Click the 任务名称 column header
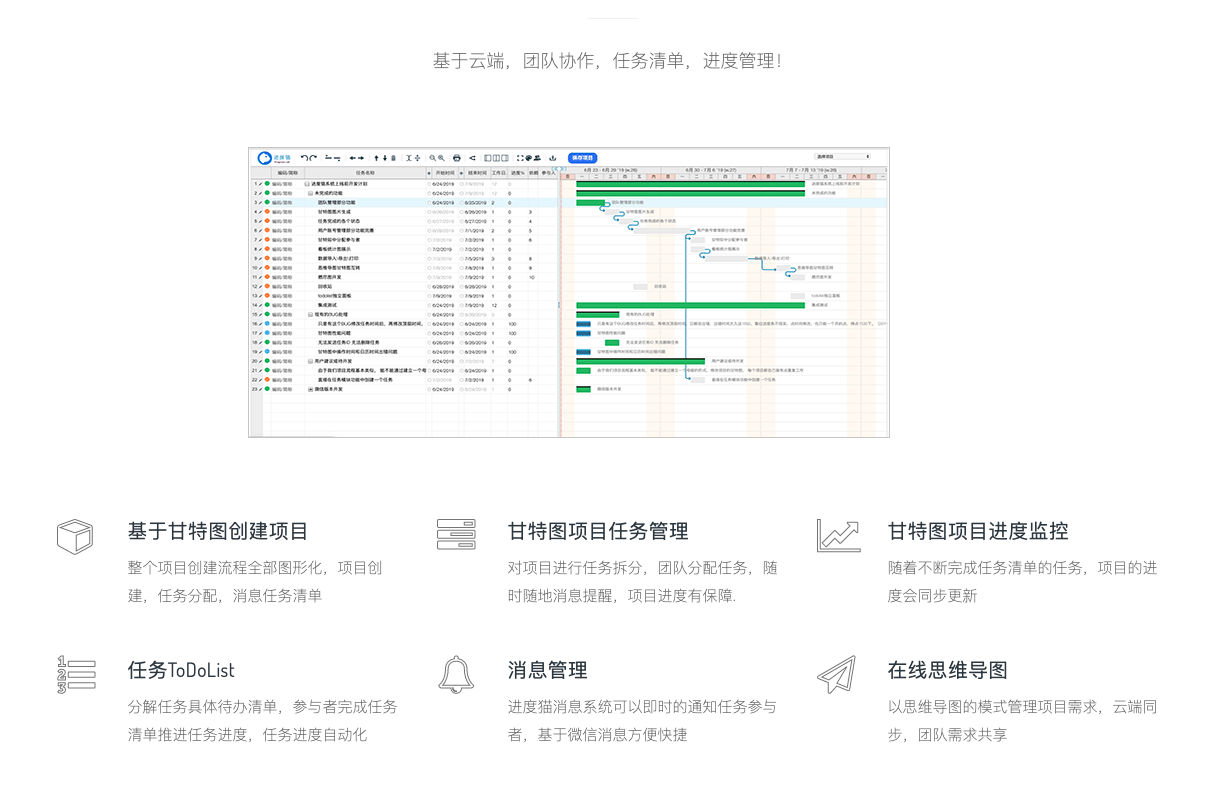 366,173
